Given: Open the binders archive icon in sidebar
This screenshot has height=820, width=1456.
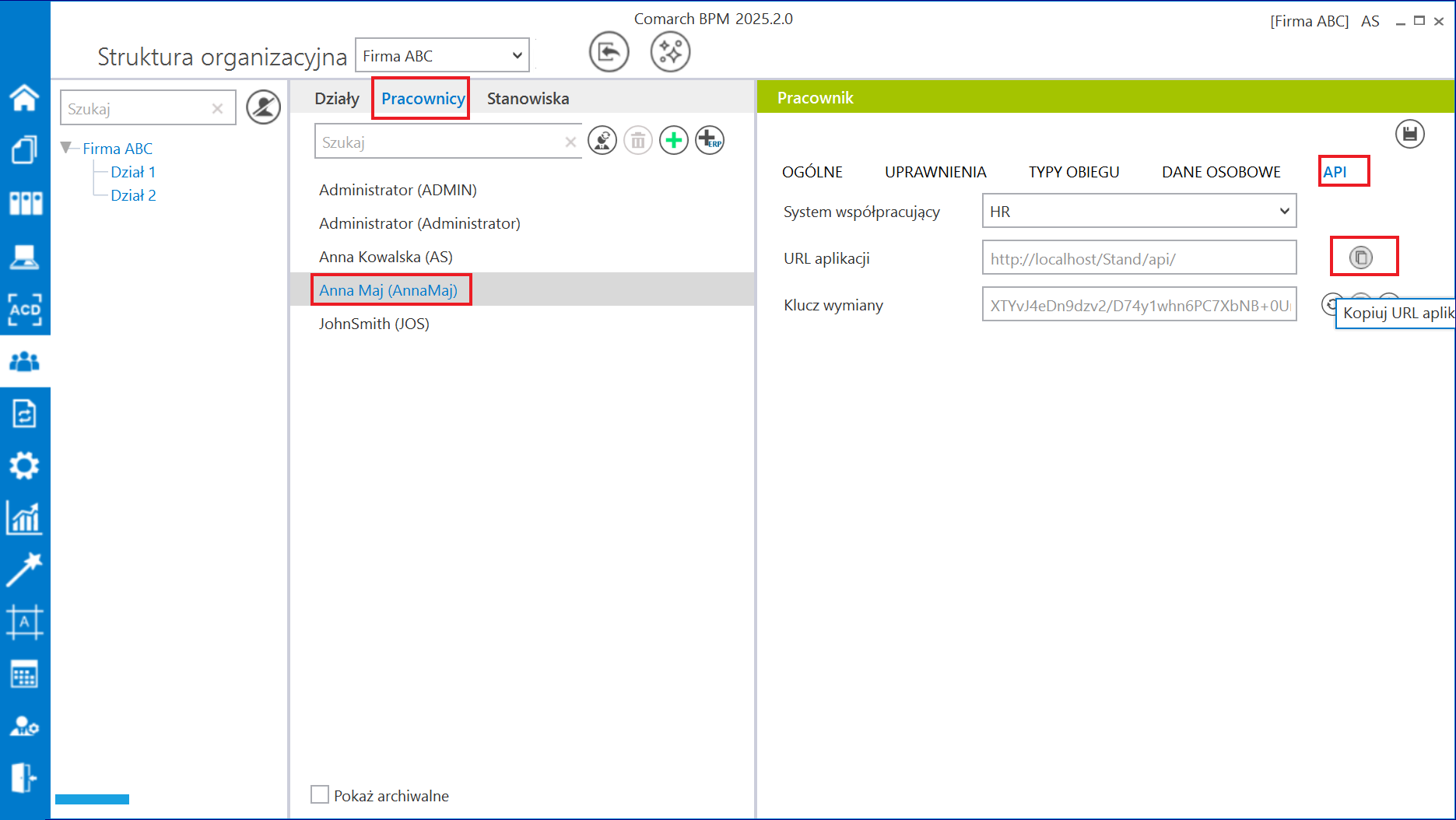Looking at the screenshot, I should [x=25, y=203].
